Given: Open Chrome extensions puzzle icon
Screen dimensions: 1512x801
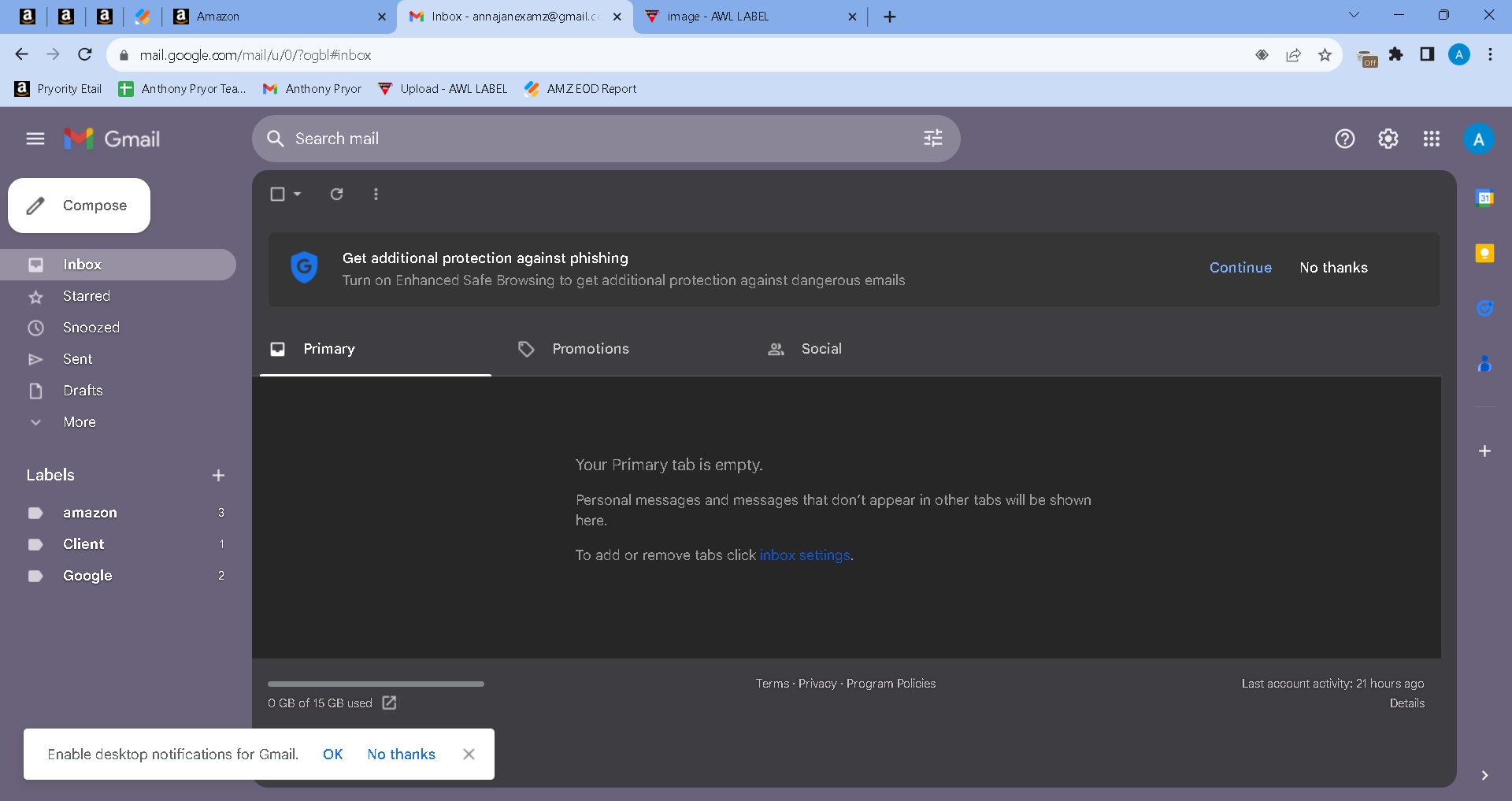Looking at the screenshot, I should [x=1396, y=54].
